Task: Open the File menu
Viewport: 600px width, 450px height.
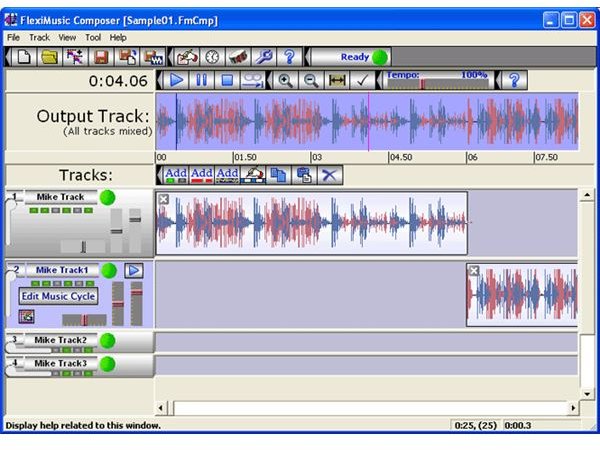Action: pyautogui.click(x=13, y=38)
